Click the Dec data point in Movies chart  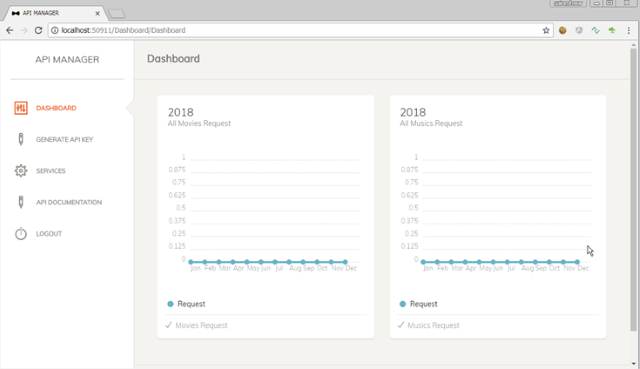click(x=345, y=262)
